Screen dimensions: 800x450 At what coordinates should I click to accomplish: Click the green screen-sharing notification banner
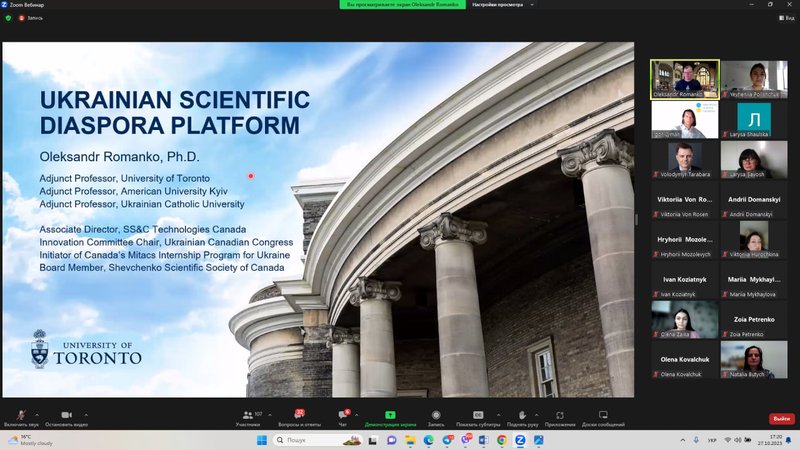click(x=403, y=5)
